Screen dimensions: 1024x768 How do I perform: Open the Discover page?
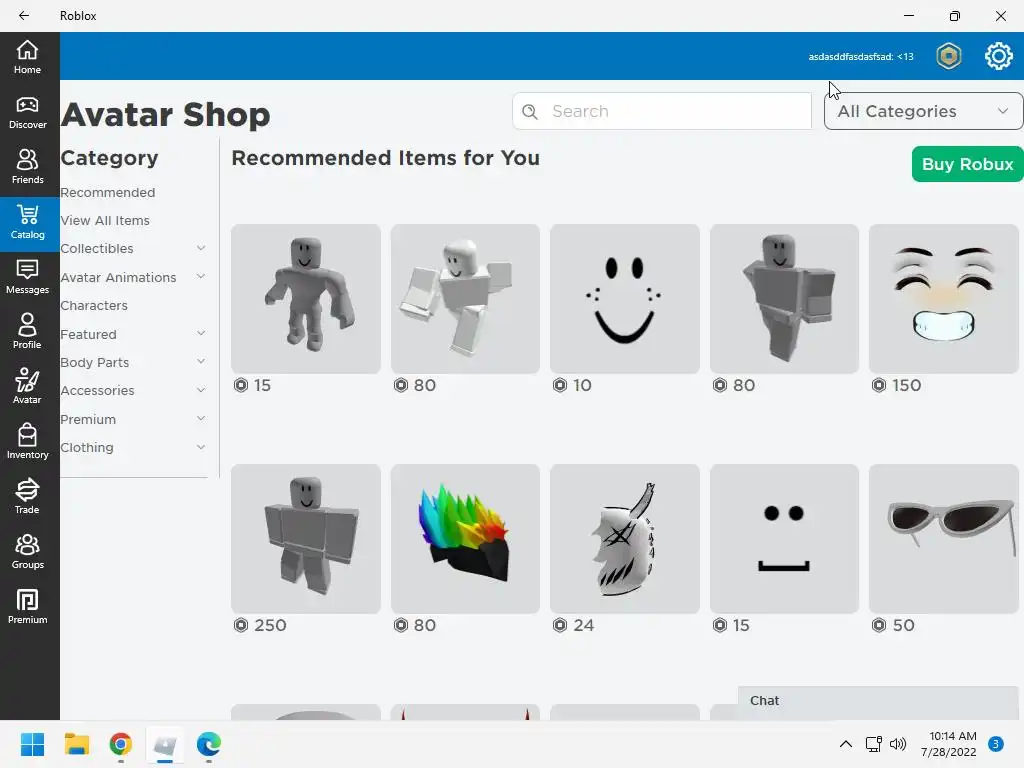pyautogui.click(x=27, y=112)
